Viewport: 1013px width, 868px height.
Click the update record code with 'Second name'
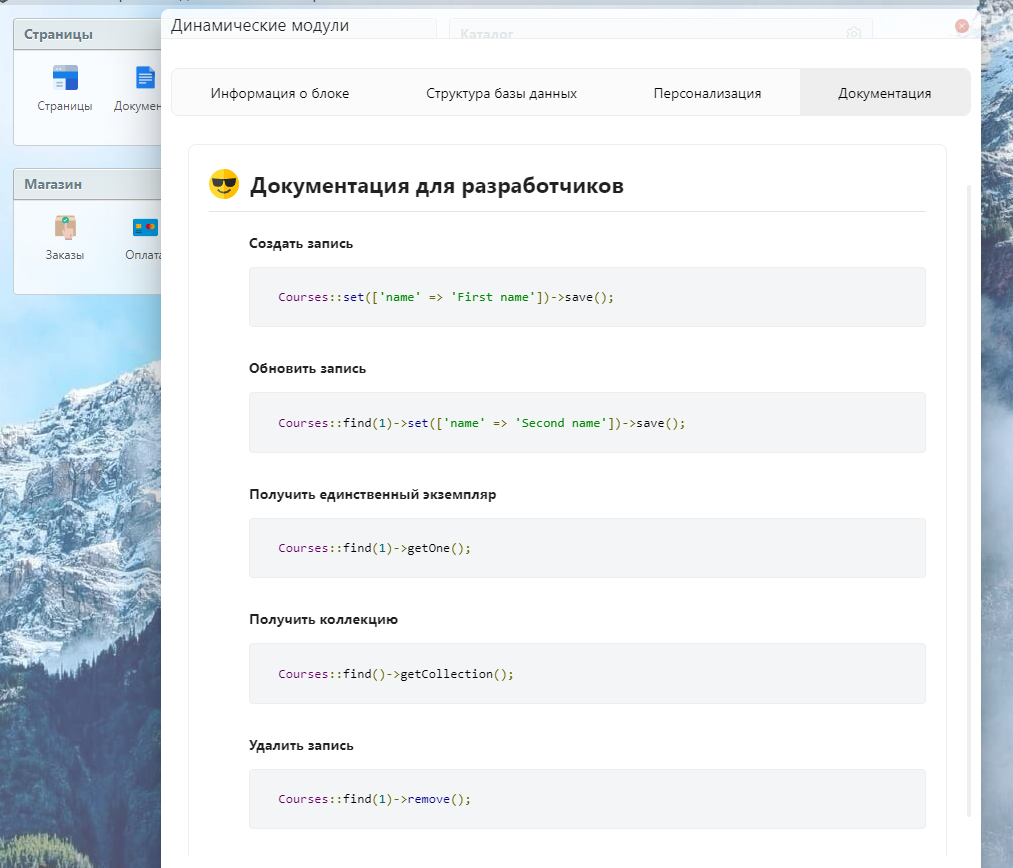coord(587,423)
